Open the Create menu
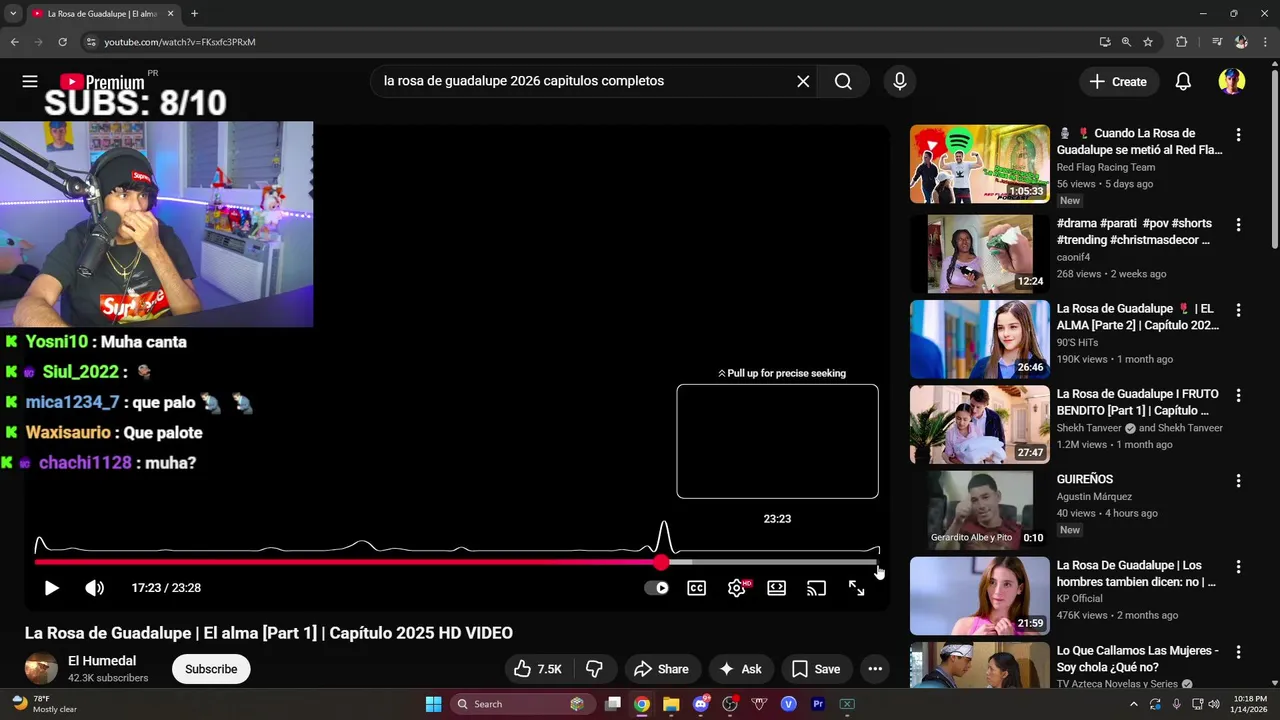This screenshot has width=1280, height=720. click(1118, 82)
